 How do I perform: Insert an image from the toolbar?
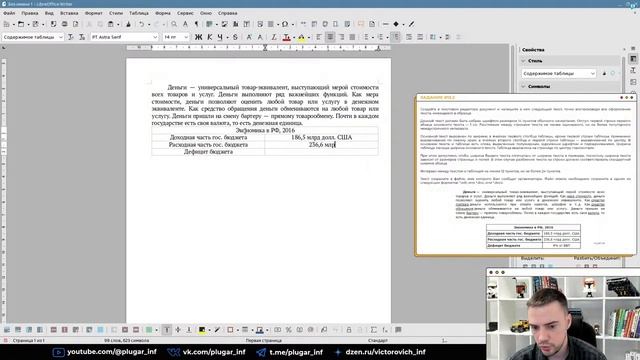click(224, 24)
